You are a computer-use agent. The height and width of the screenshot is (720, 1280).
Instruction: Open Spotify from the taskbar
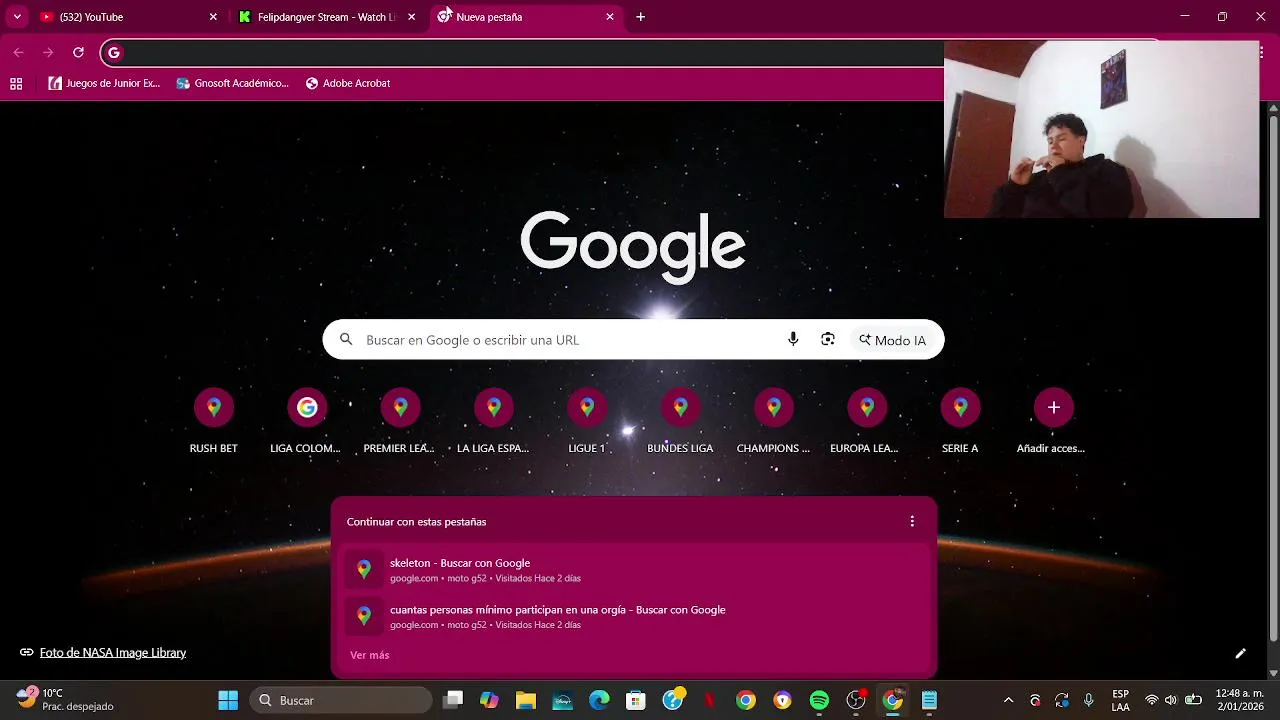pyautogui.click(x=819, y=700)
